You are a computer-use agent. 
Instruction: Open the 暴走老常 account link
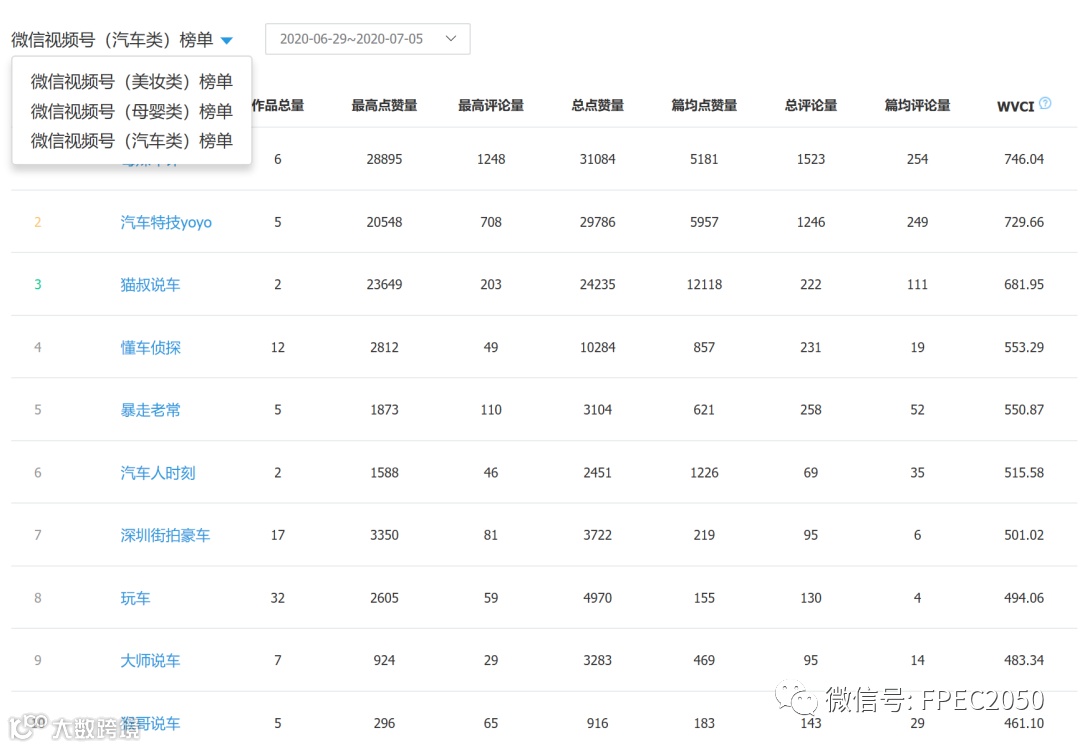(x=150, y=410)
